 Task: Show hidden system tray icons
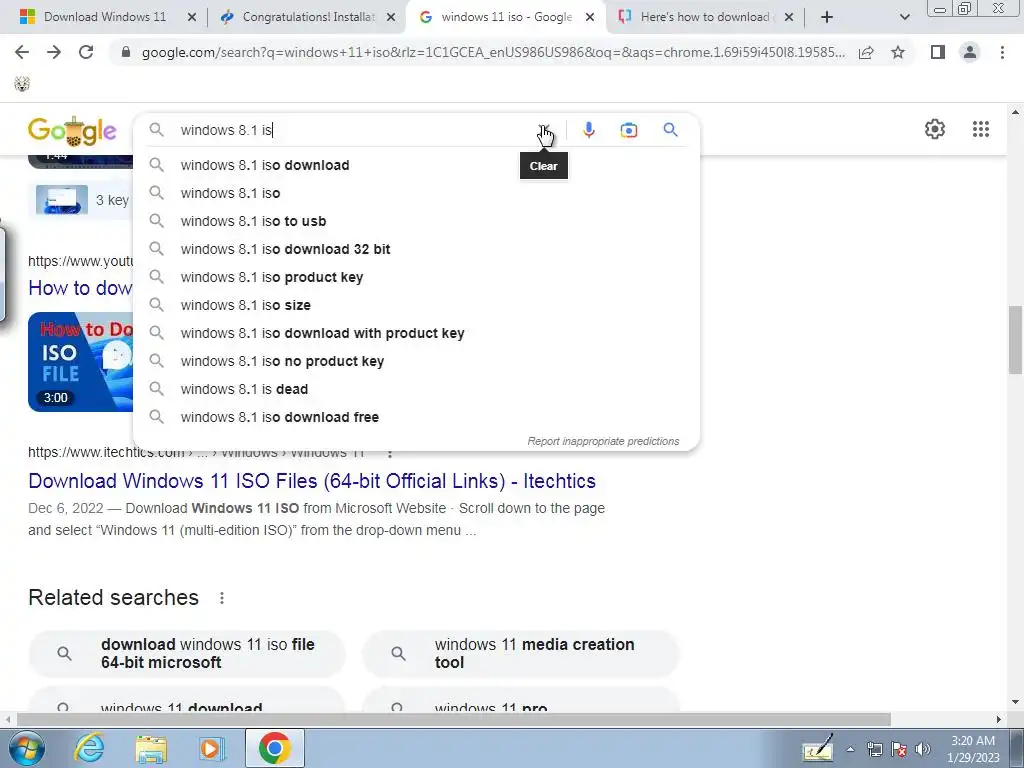[850, 749]
